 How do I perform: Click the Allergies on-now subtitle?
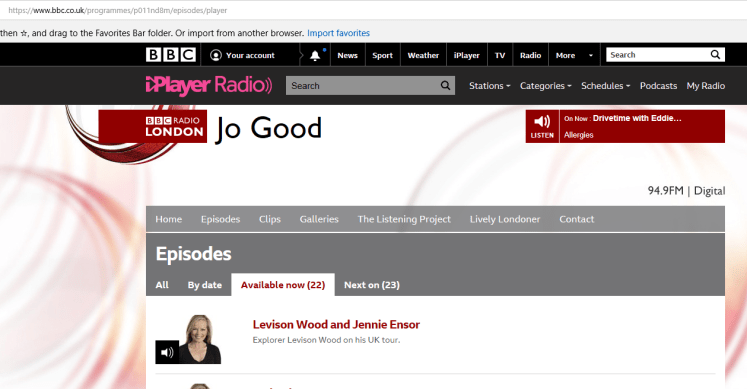[x=578, y=135]
